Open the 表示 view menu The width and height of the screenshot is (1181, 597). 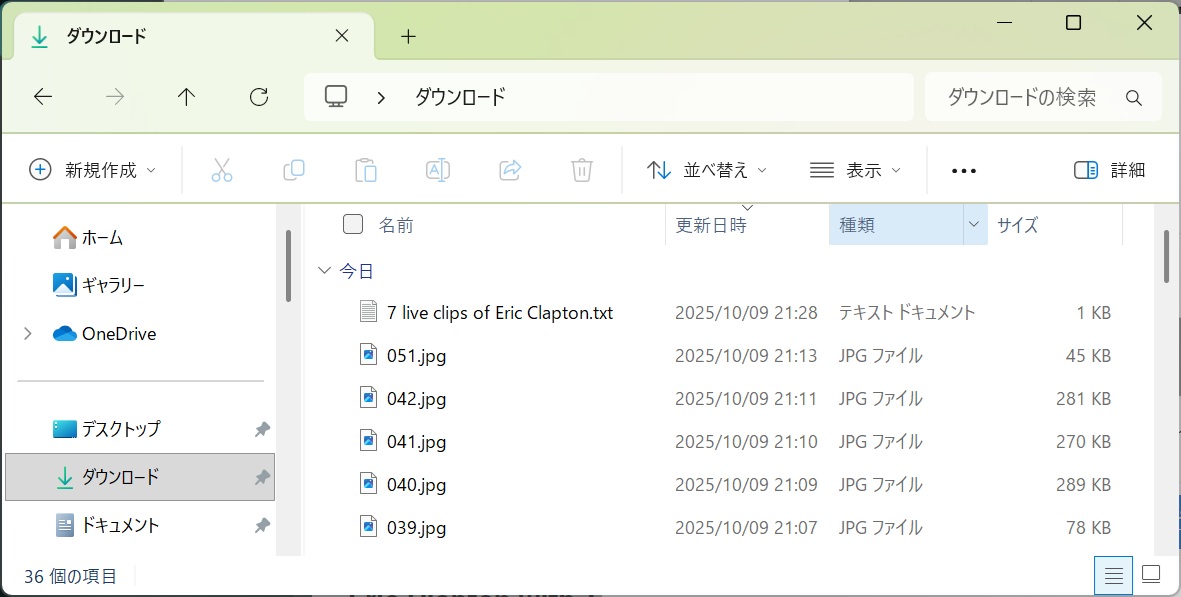[x=855, y=170]
